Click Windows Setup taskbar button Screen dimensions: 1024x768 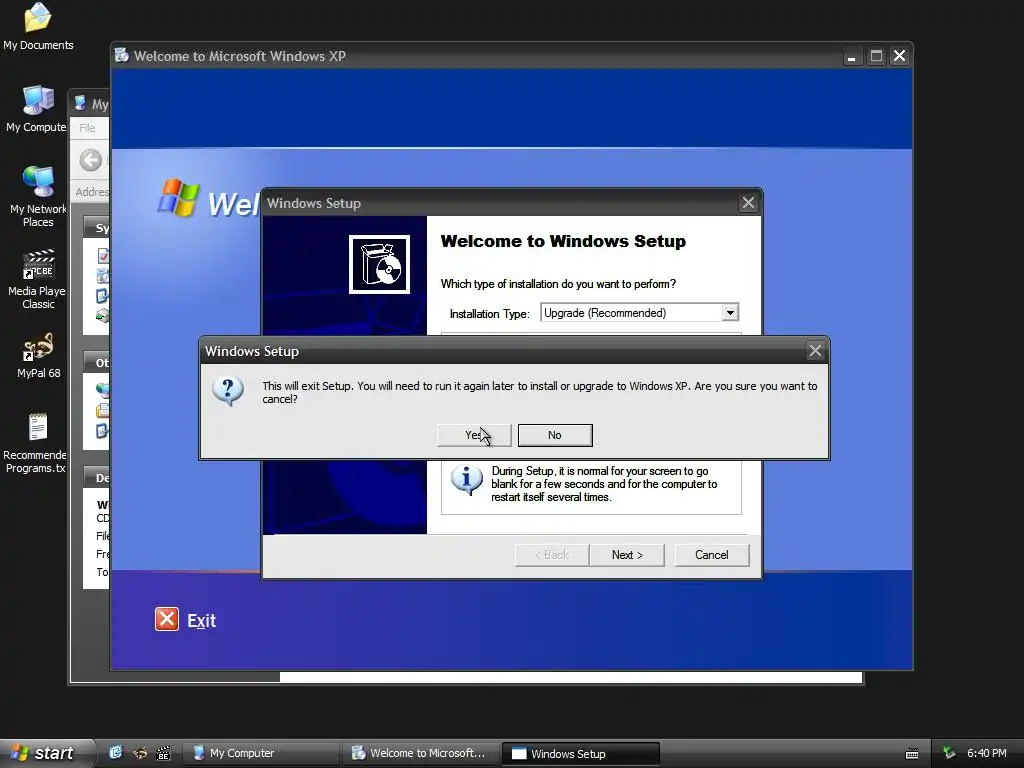[581, 754]
